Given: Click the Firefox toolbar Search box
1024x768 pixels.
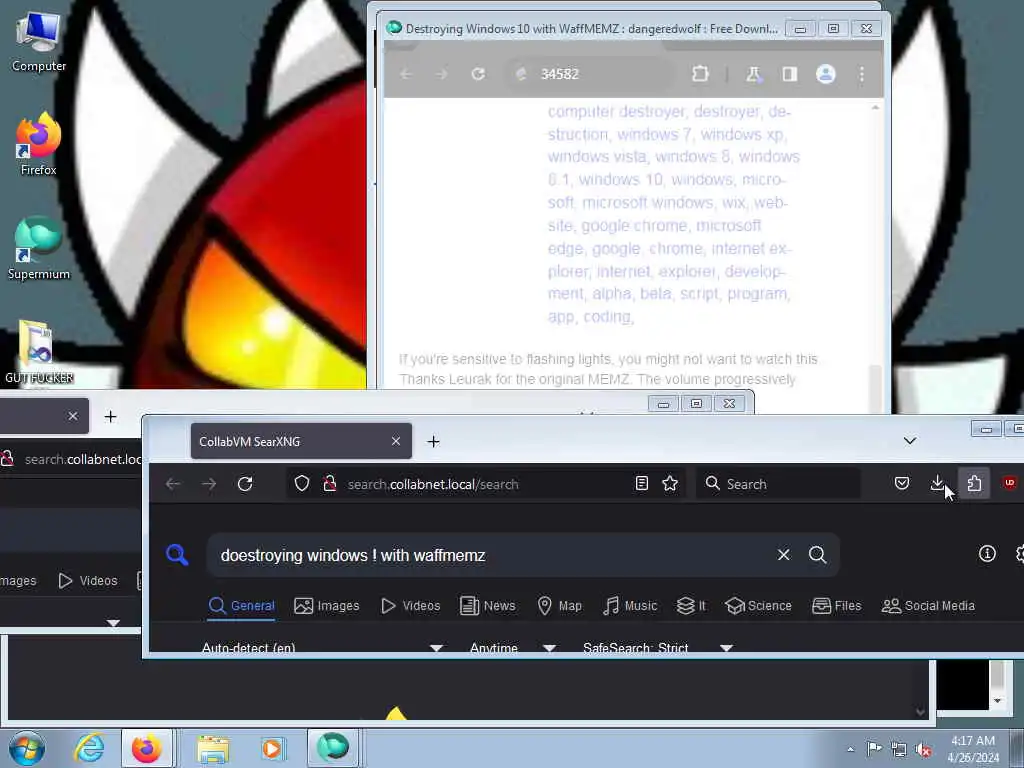Looking at the screenshot, I should click(778, 484).
